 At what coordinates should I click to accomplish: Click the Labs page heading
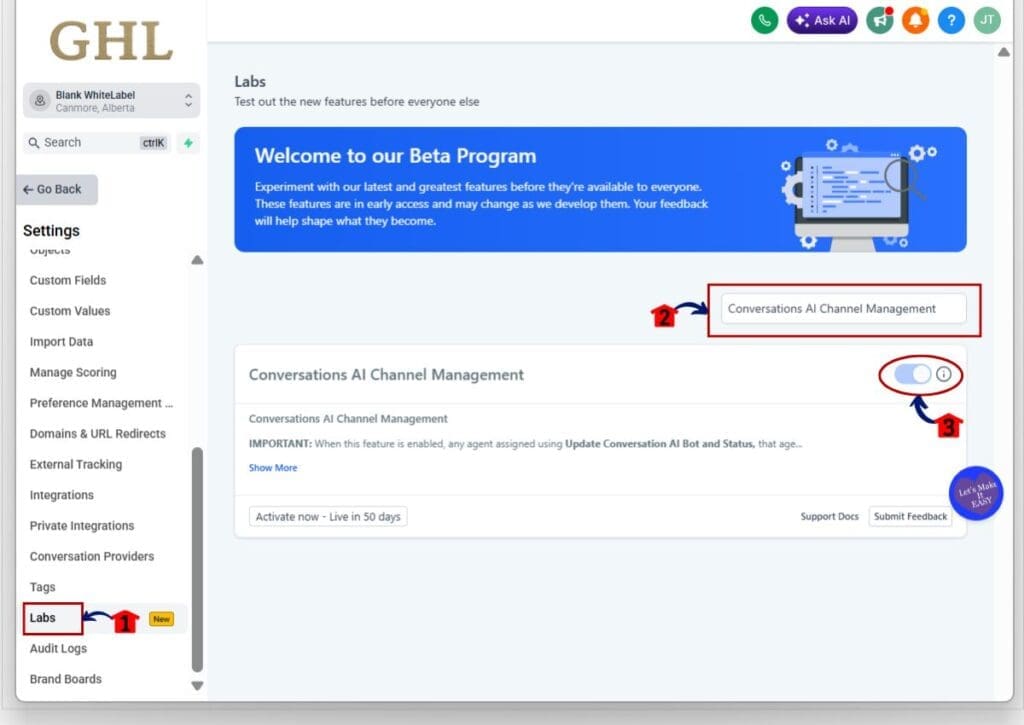coord(250,82)
